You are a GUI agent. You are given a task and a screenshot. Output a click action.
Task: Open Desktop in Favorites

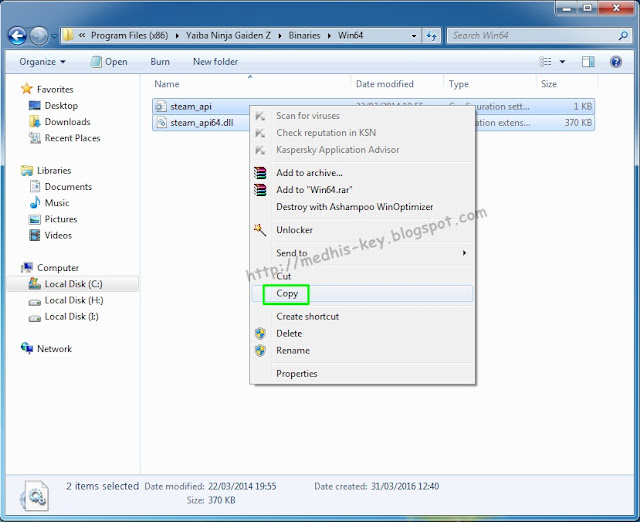(53, 105)
